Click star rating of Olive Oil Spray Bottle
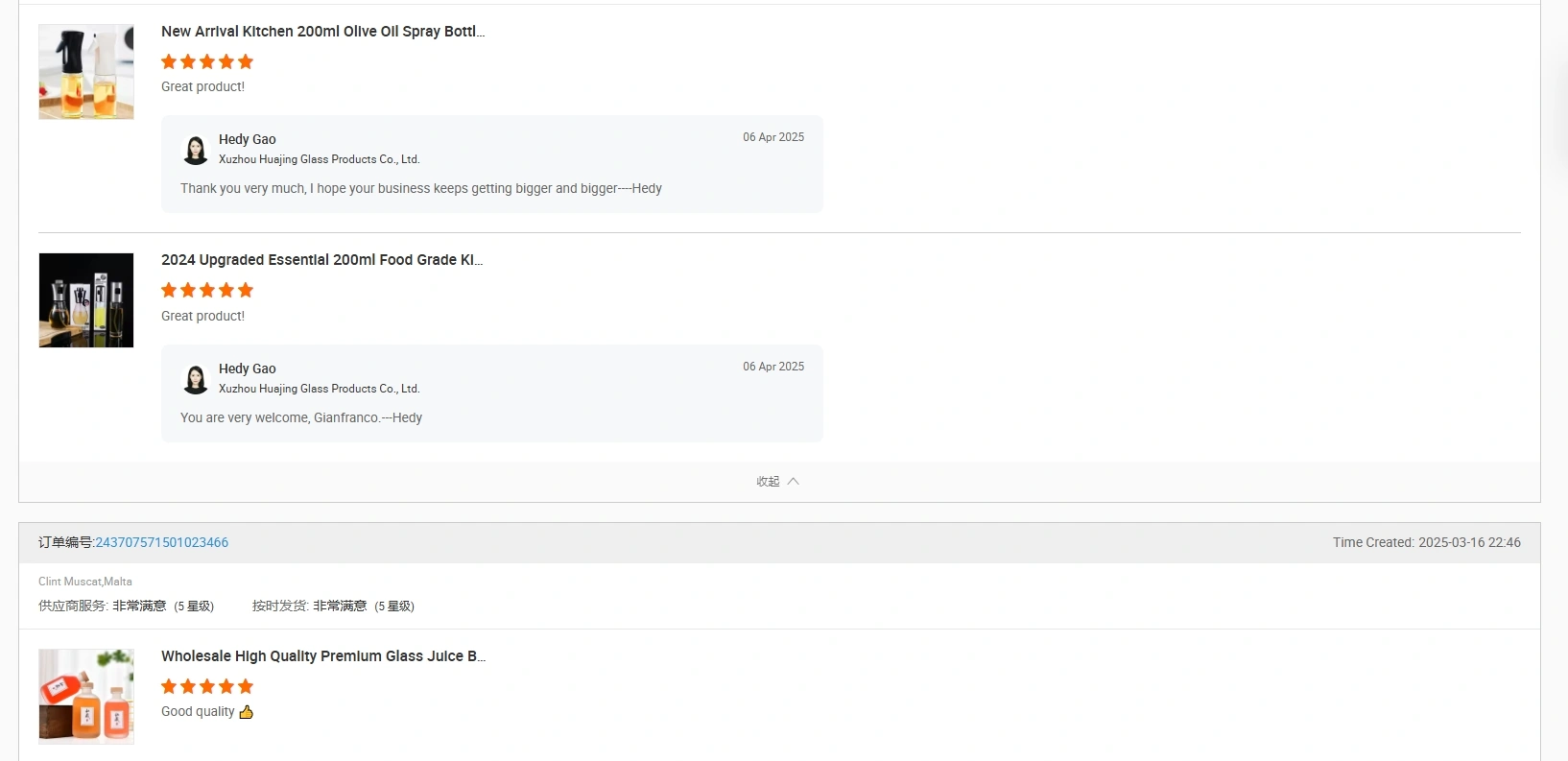Viewport: 1568px width, 761px height. [x=207, y=61]
